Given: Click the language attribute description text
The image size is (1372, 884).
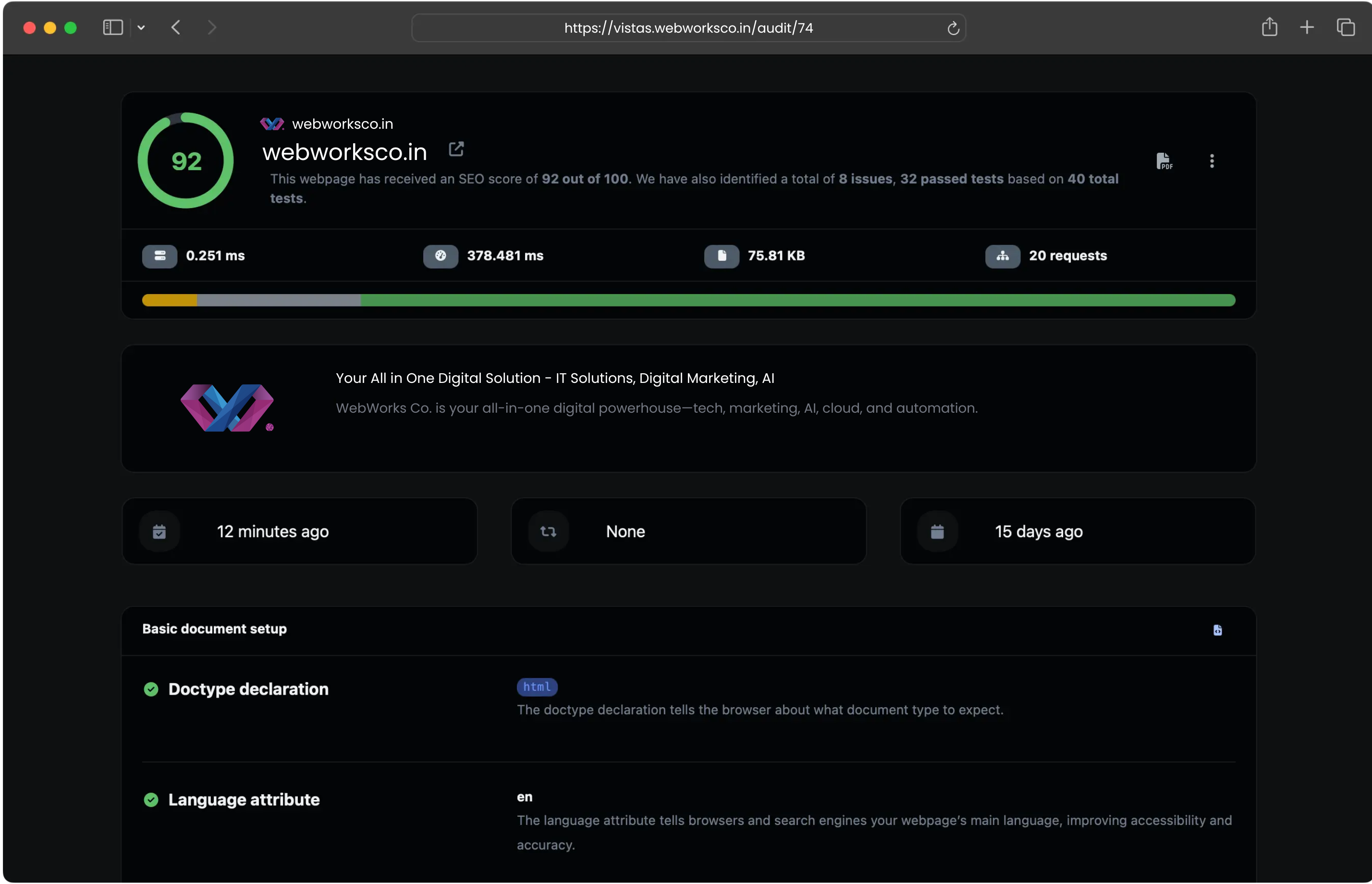Looking at the screenshot, I should point(874,832).
